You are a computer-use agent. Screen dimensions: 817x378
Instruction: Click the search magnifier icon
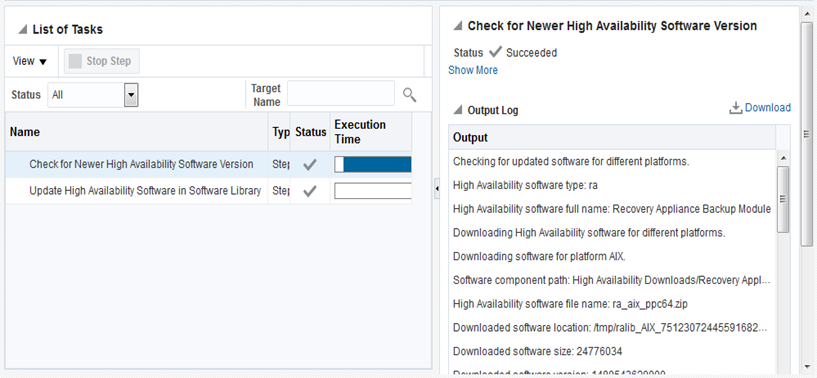click(x=410, y=94)
